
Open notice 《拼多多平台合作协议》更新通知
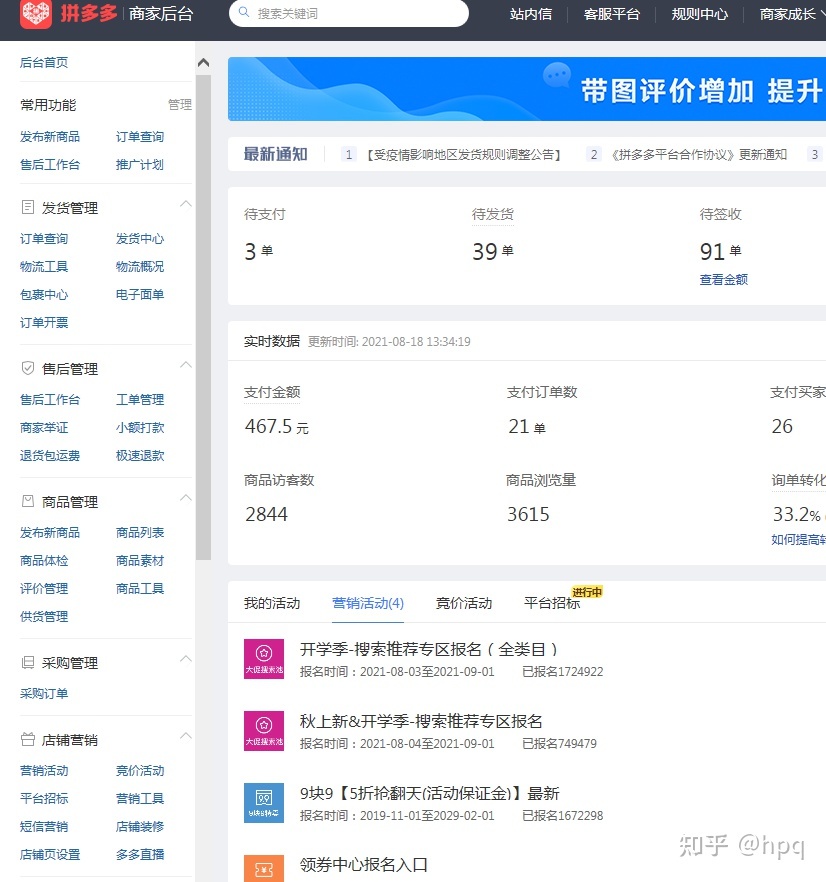[x=699, y=155]
